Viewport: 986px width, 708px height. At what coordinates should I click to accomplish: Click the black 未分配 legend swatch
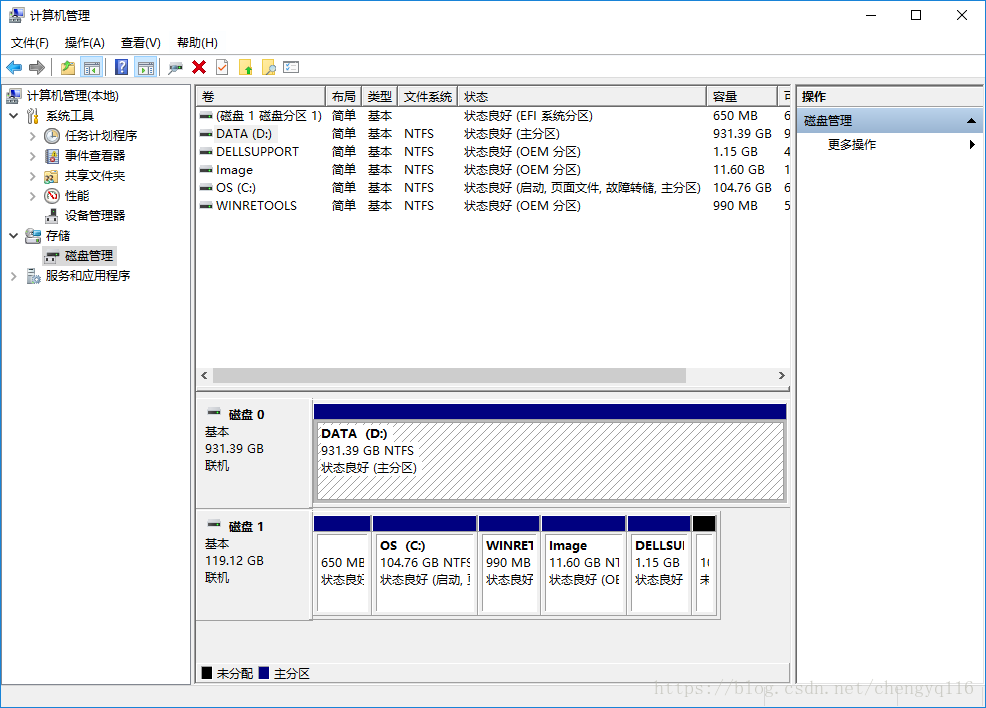tap(207, 673)
